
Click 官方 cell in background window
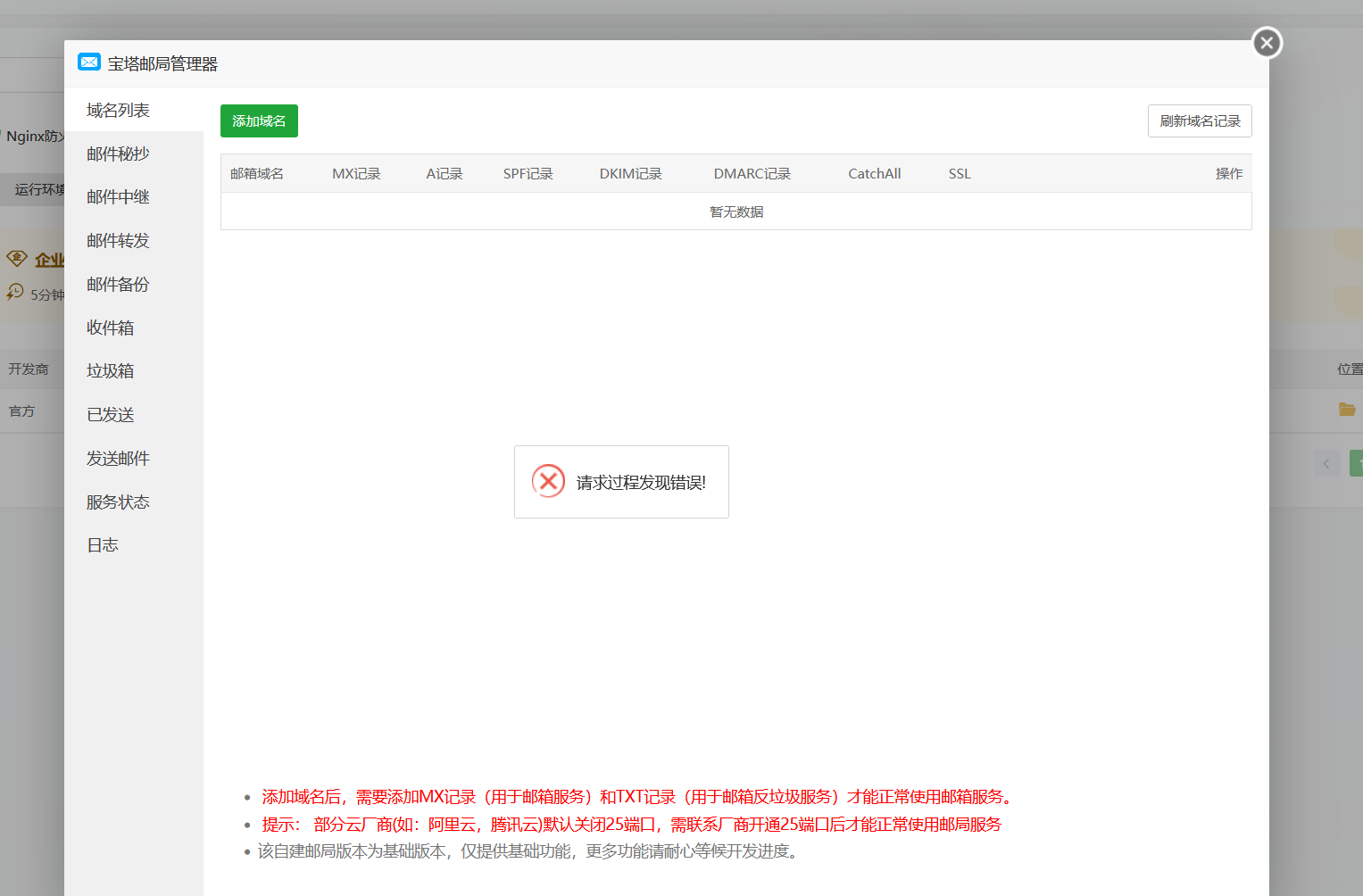(x=21, y=411)
